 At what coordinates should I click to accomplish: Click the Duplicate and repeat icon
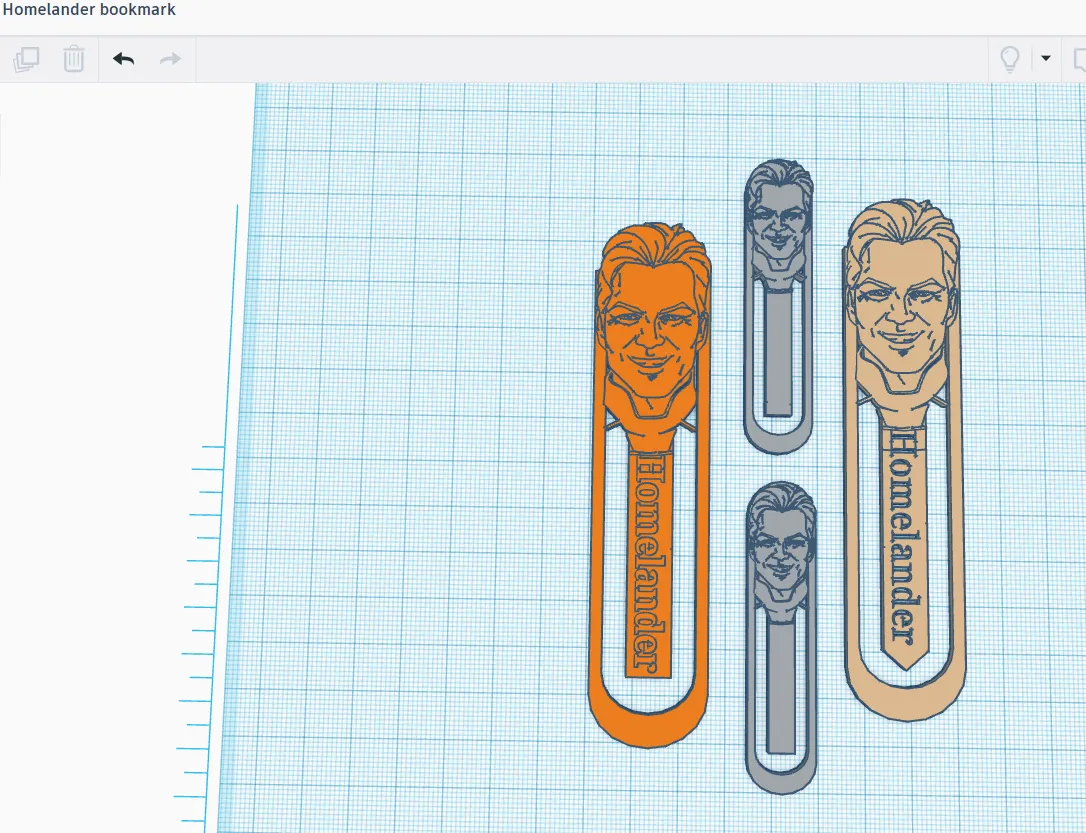pyautogui.click(x=26, y=60)
